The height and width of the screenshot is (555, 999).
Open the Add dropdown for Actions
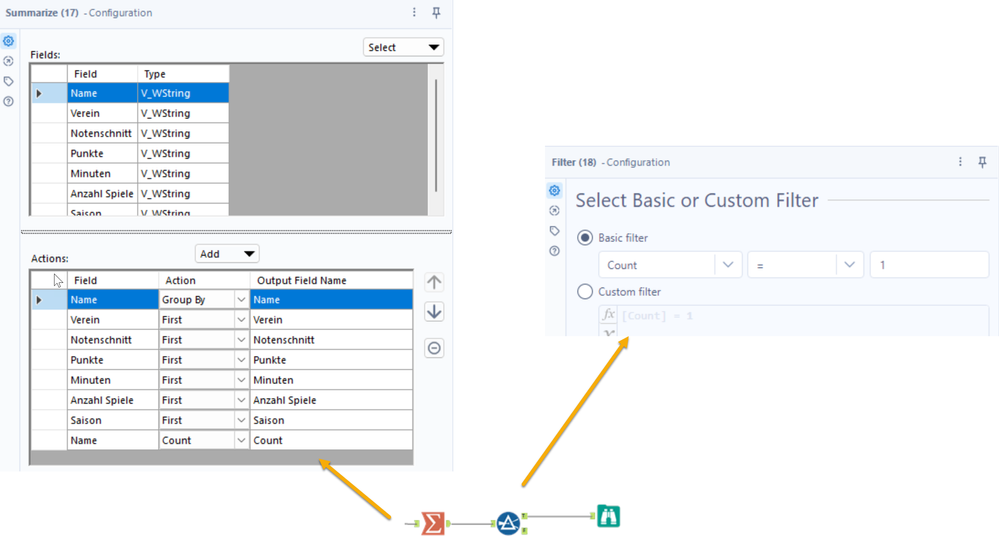click(x=227, y=254)
